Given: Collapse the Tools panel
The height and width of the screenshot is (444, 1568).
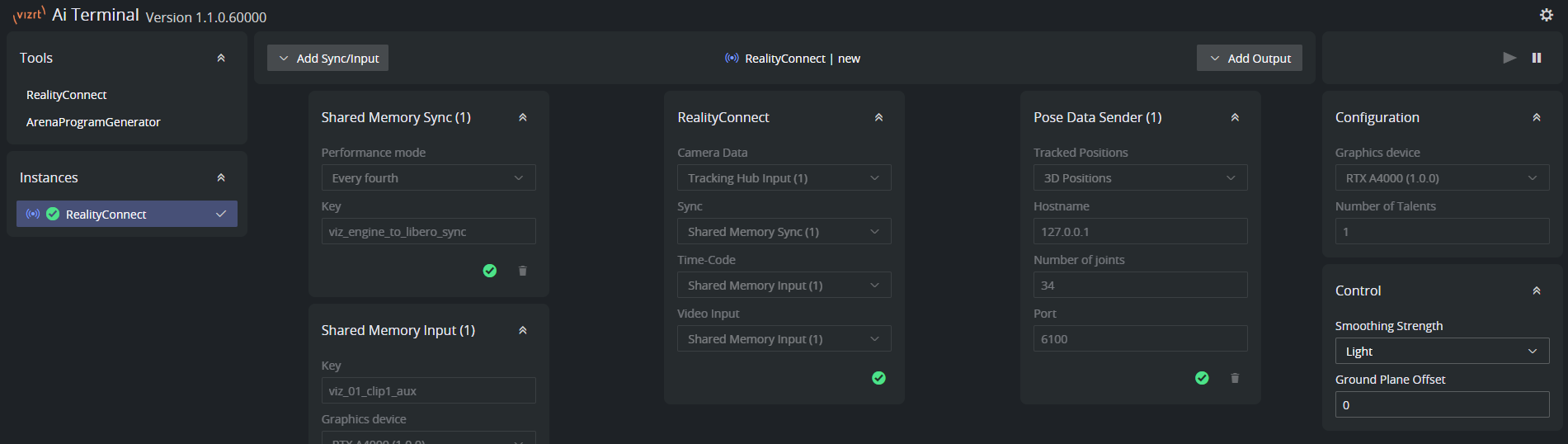Looking at the screenshot, I should coord(221,58).
